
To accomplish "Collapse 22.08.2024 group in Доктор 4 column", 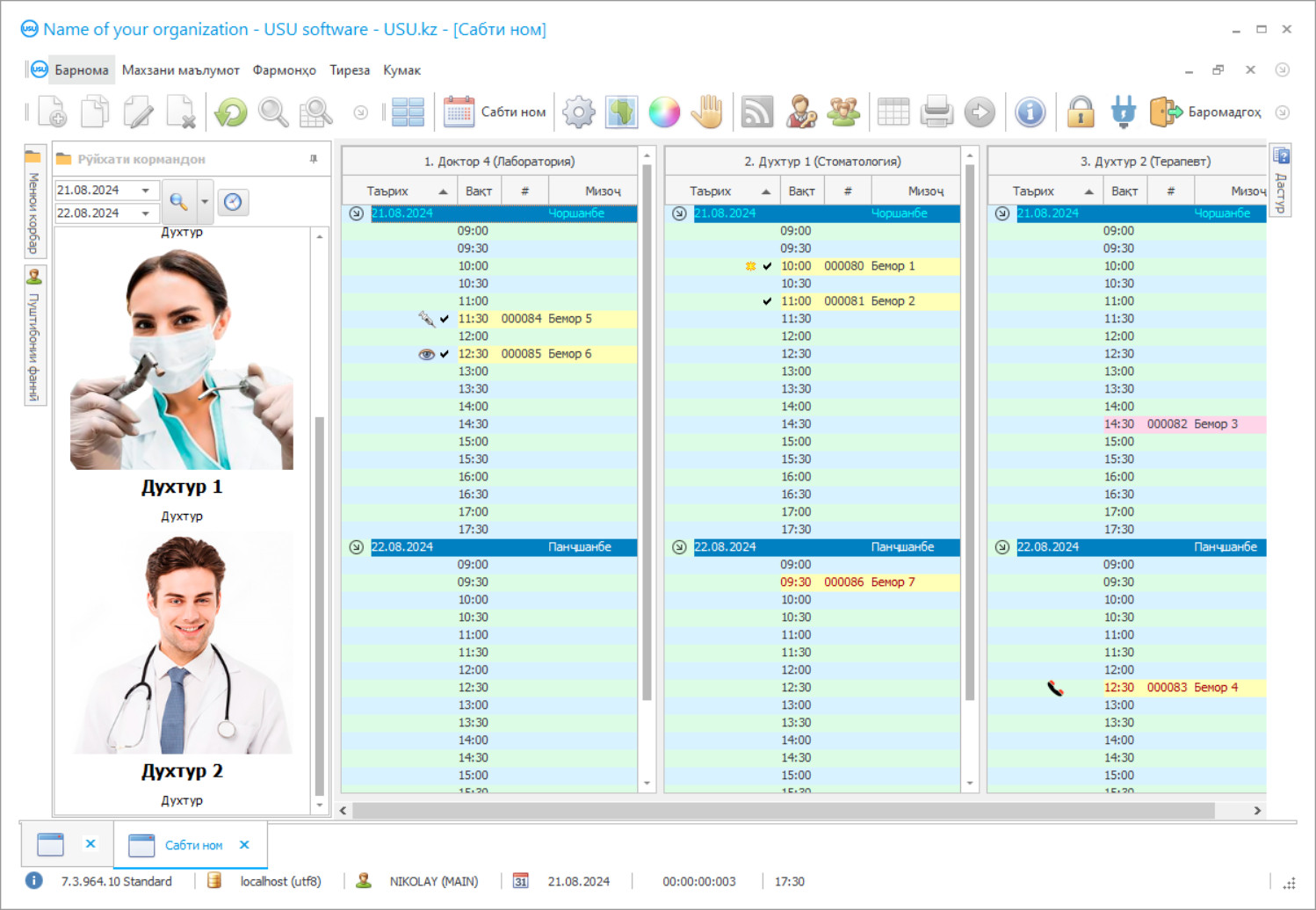I will 356,547.
